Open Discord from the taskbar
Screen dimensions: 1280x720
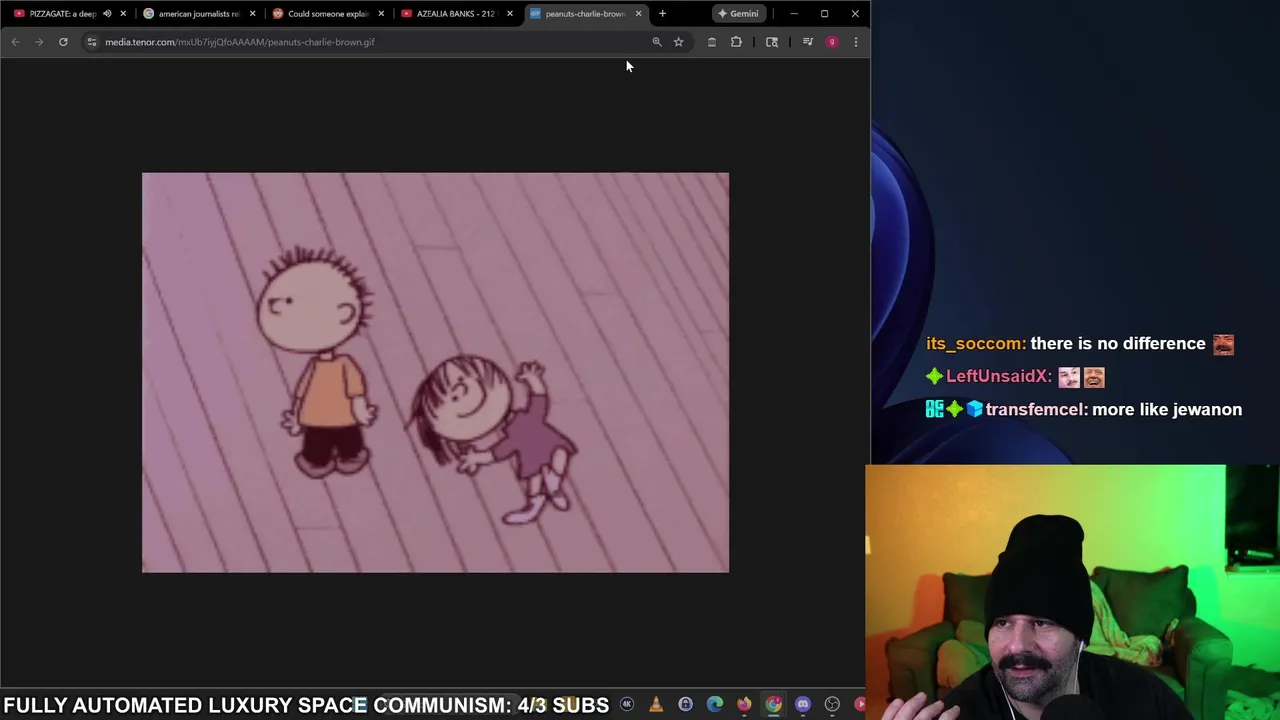[x=803, y=705]
